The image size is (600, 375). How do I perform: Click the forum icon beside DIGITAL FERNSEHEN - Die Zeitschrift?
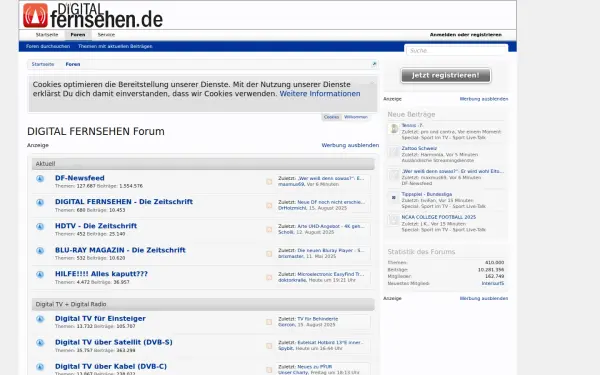pyautogui.click(x=40, y=202)
